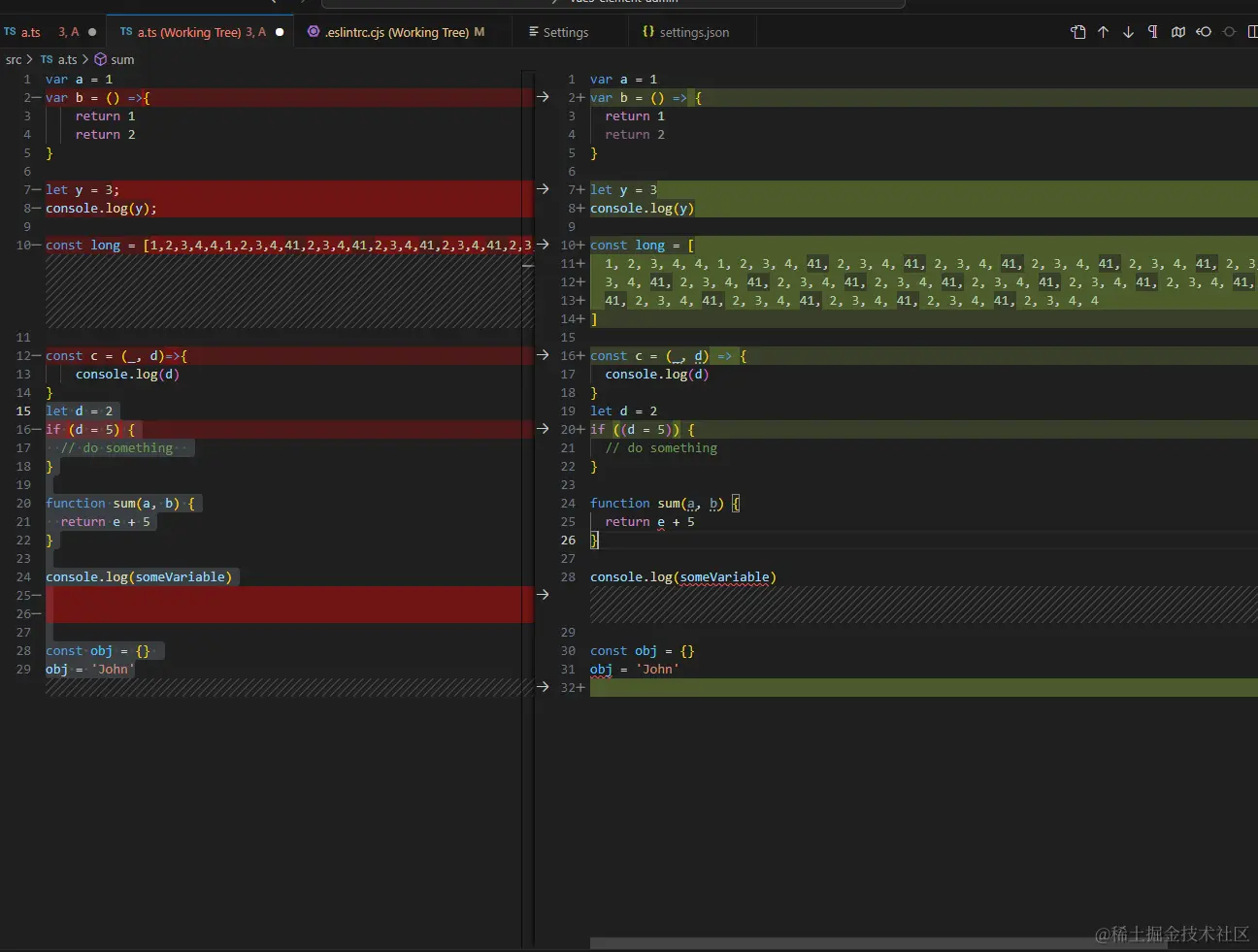Screen dimensions: 1258x952
Task: Revert the 'let y = 3' block arrow
Action: pos(543,189)
